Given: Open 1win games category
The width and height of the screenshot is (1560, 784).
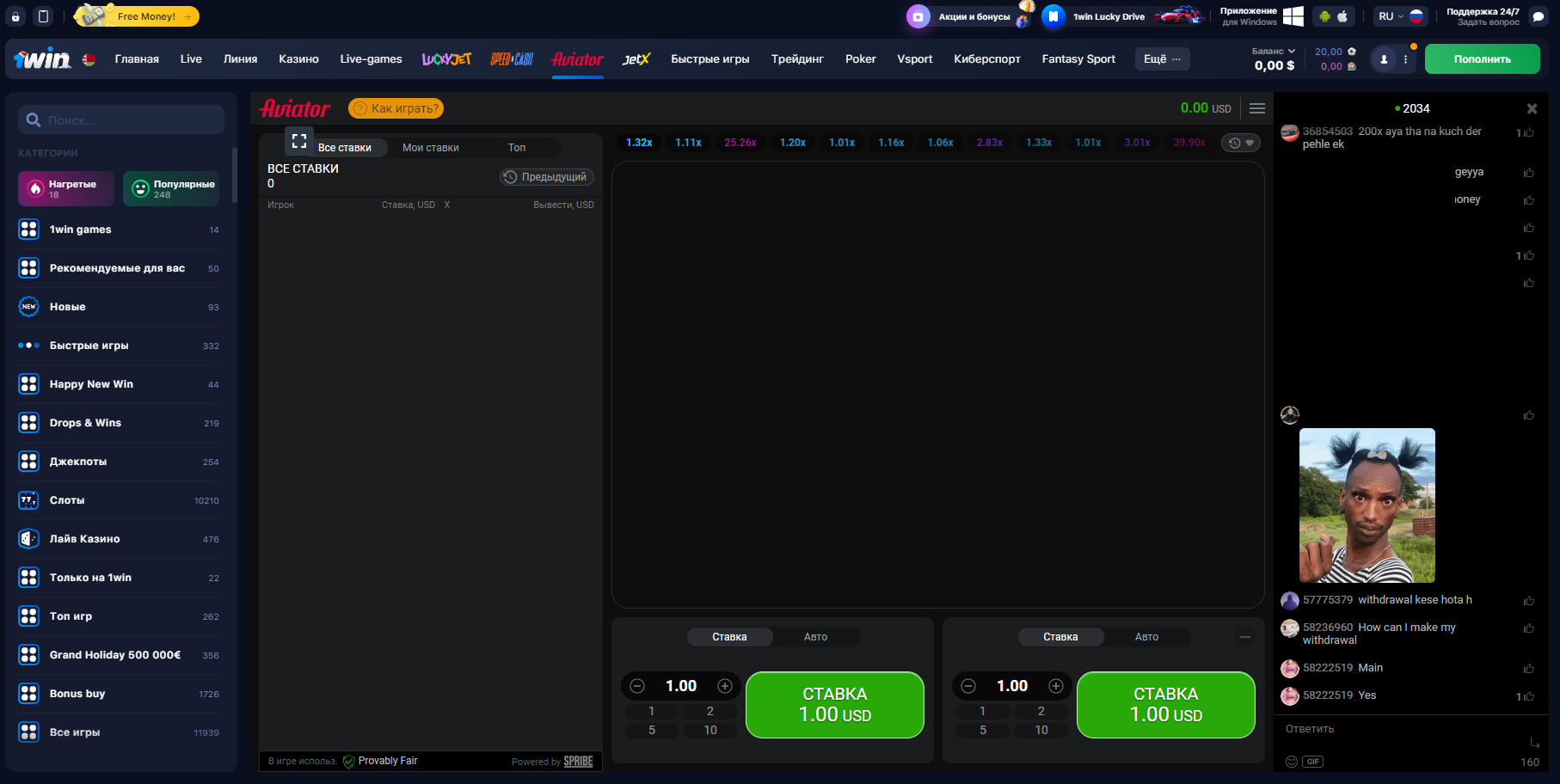Looking at the screenshot, I should [x=119, y=230].
